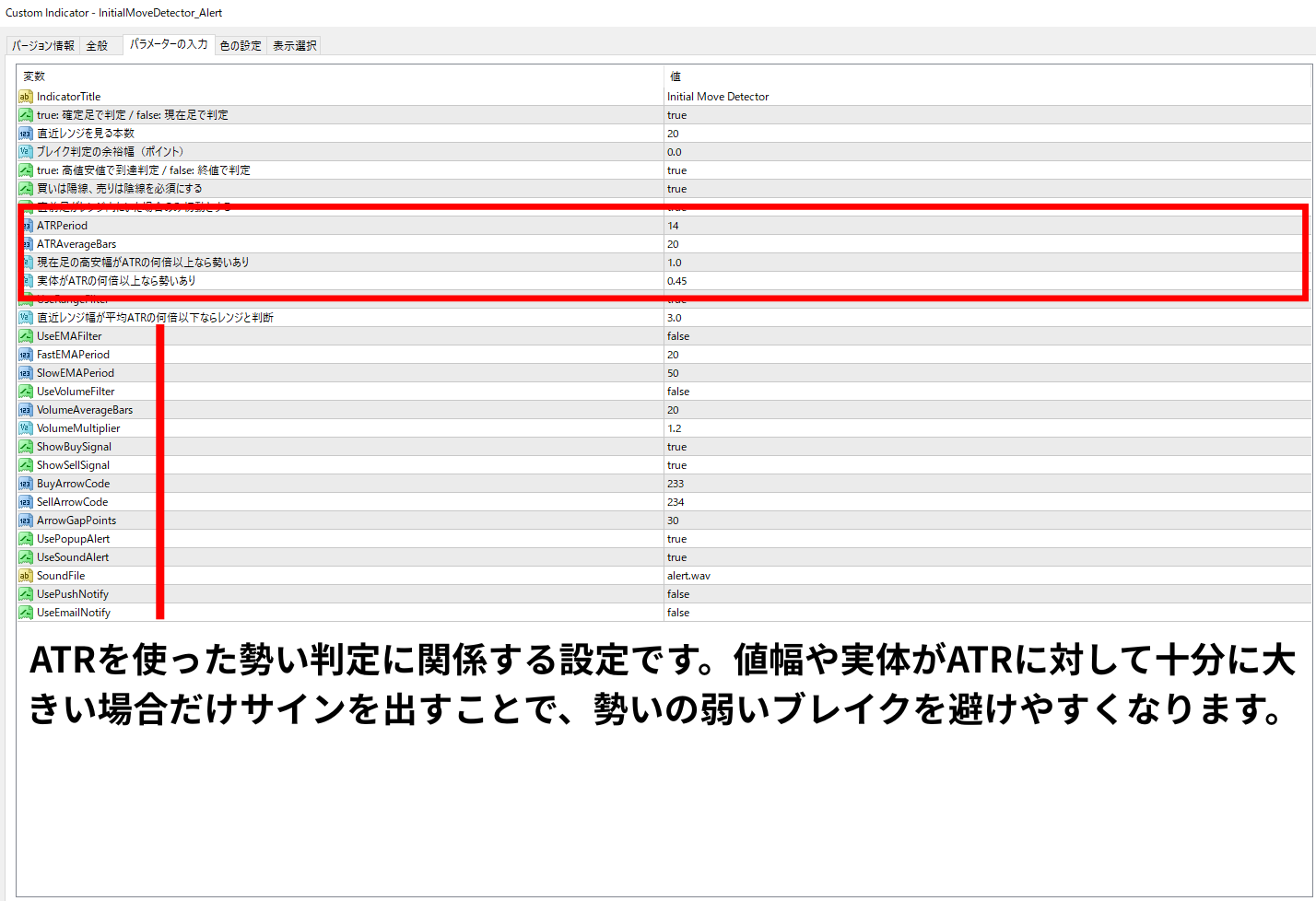
Task: Click the double-type icon beside VolumeMultiplier
Action: click(x=26, y=428)
